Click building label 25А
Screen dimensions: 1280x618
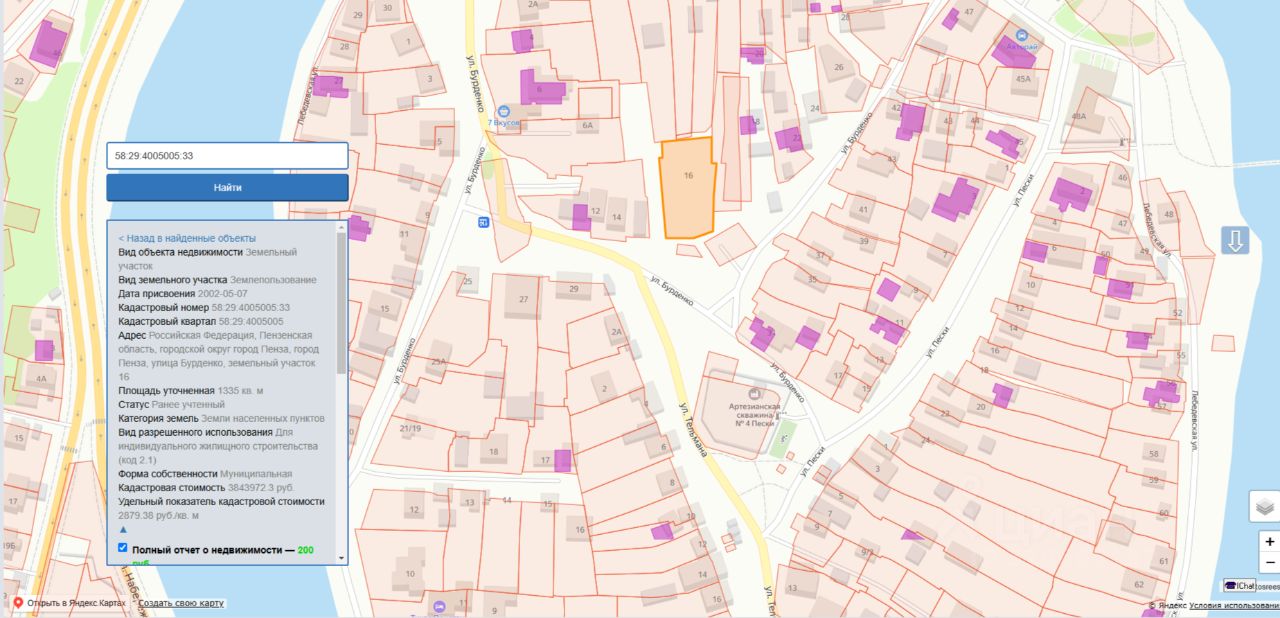(x=439, y=361)
